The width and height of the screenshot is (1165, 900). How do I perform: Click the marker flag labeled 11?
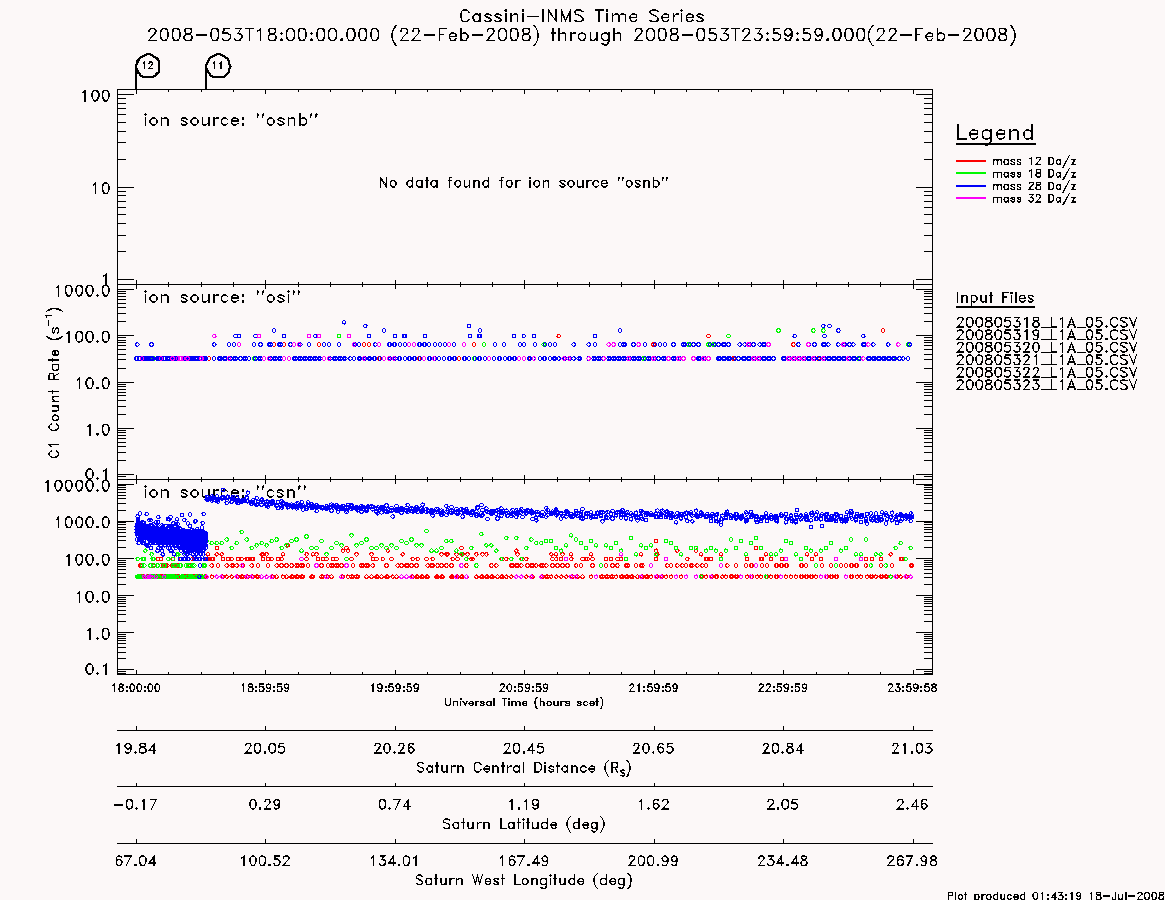(218, 65)
